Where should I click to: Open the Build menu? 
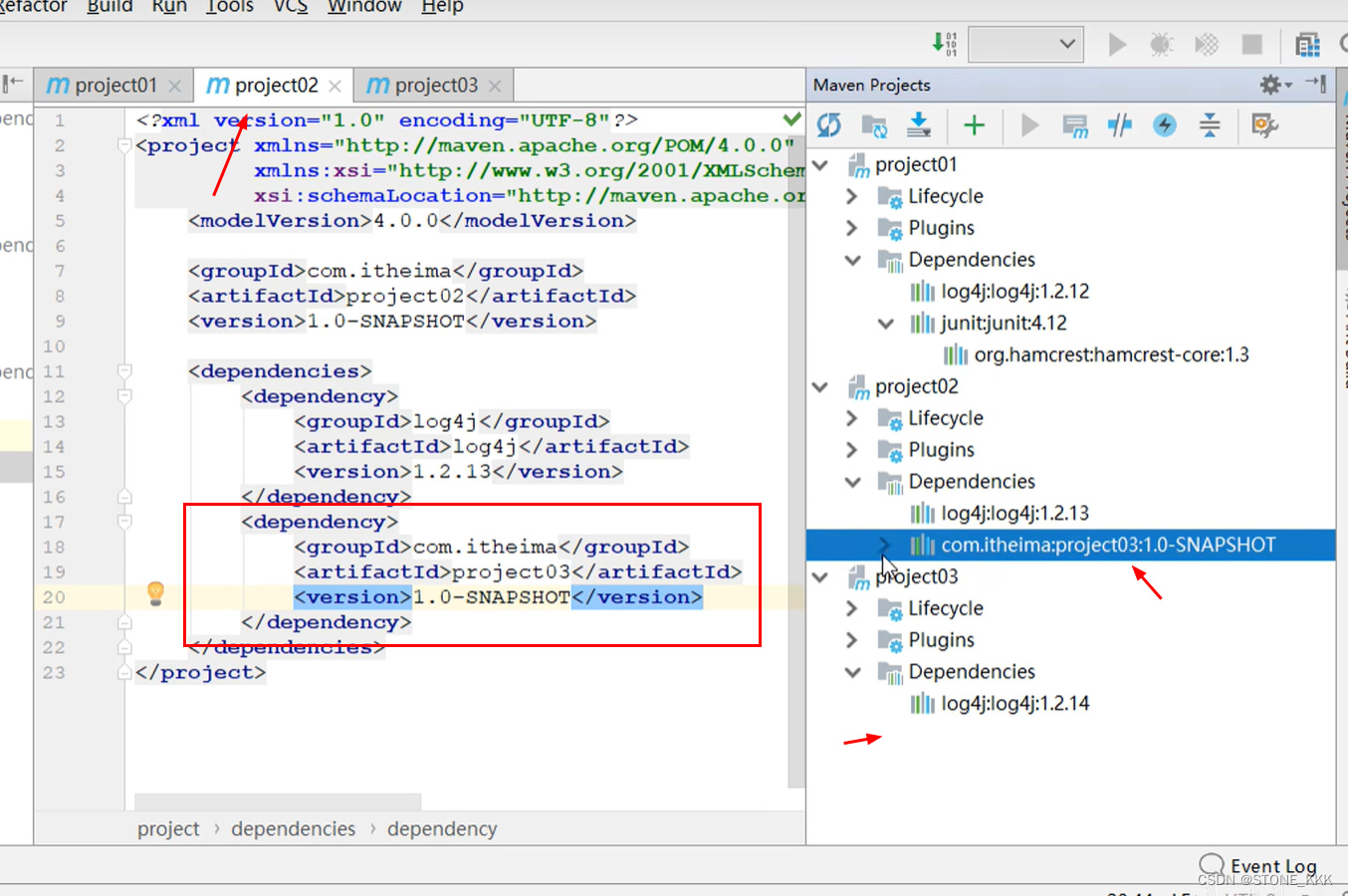tap(110, 7)
